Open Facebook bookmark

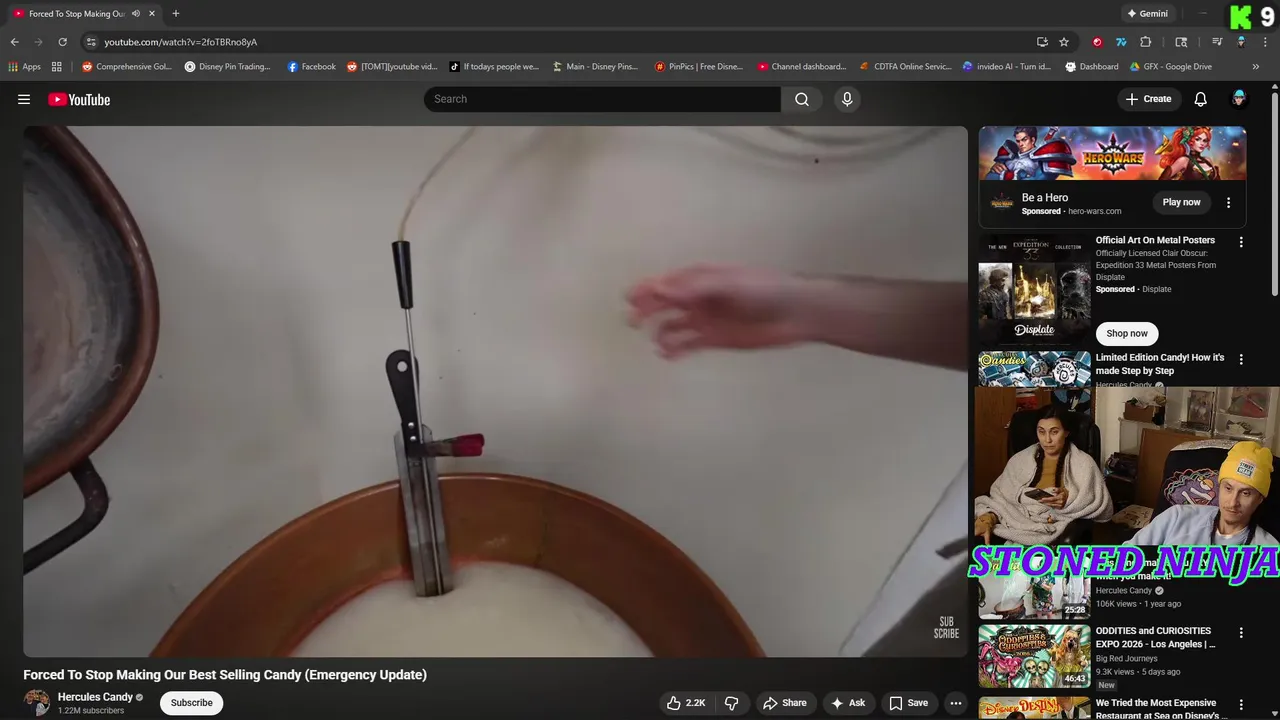point(311,67)
